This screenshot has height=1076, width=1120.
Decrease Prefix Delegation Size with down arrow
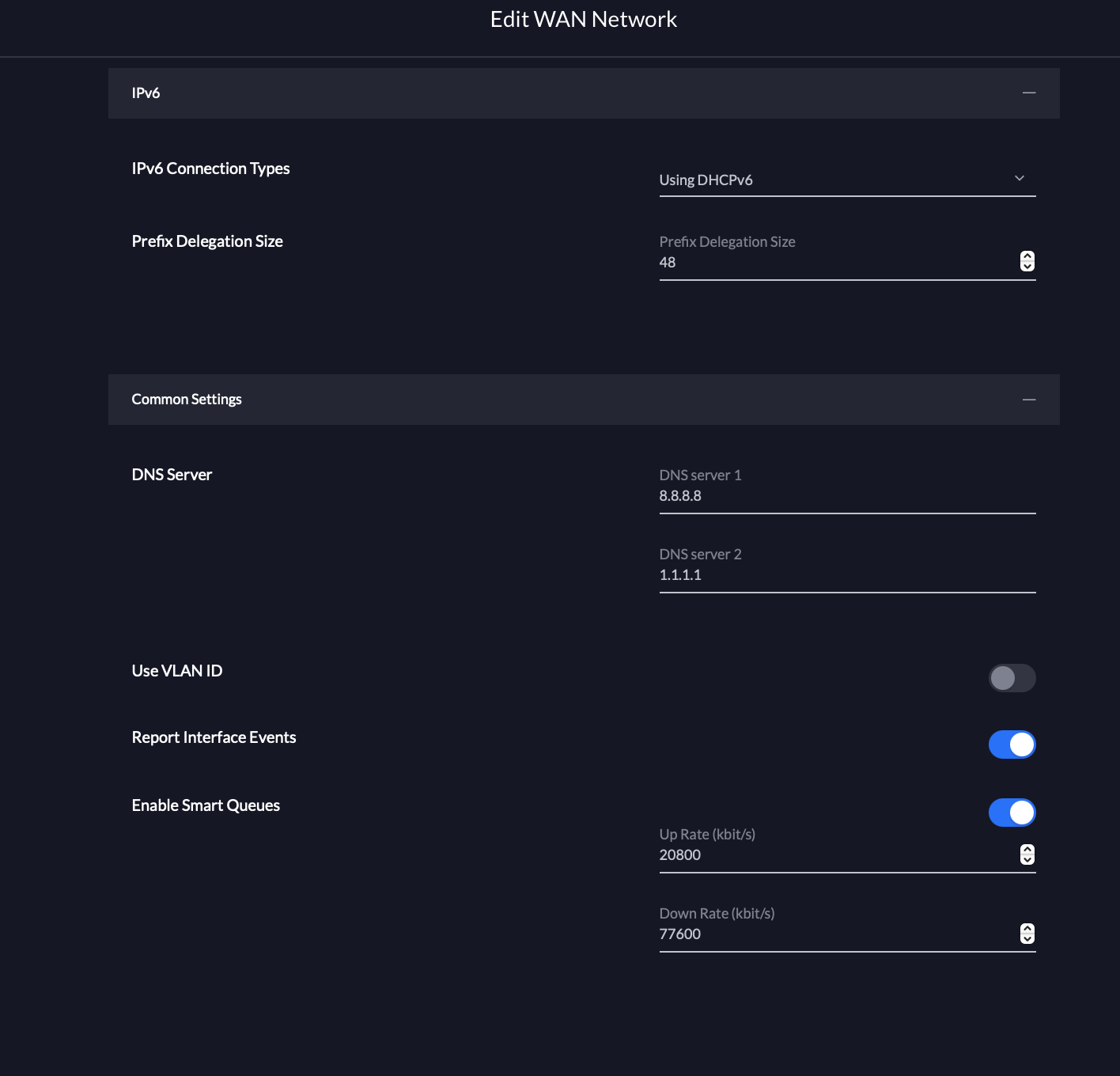tap(1027, 267)
